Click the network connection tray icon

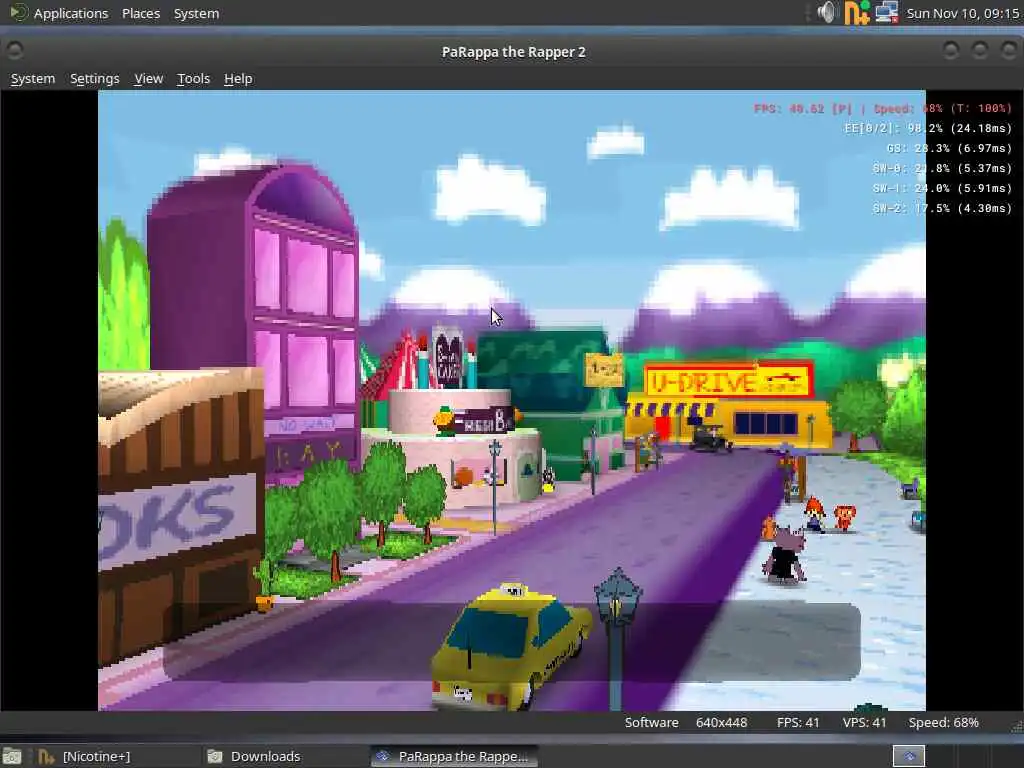point(886,12)
